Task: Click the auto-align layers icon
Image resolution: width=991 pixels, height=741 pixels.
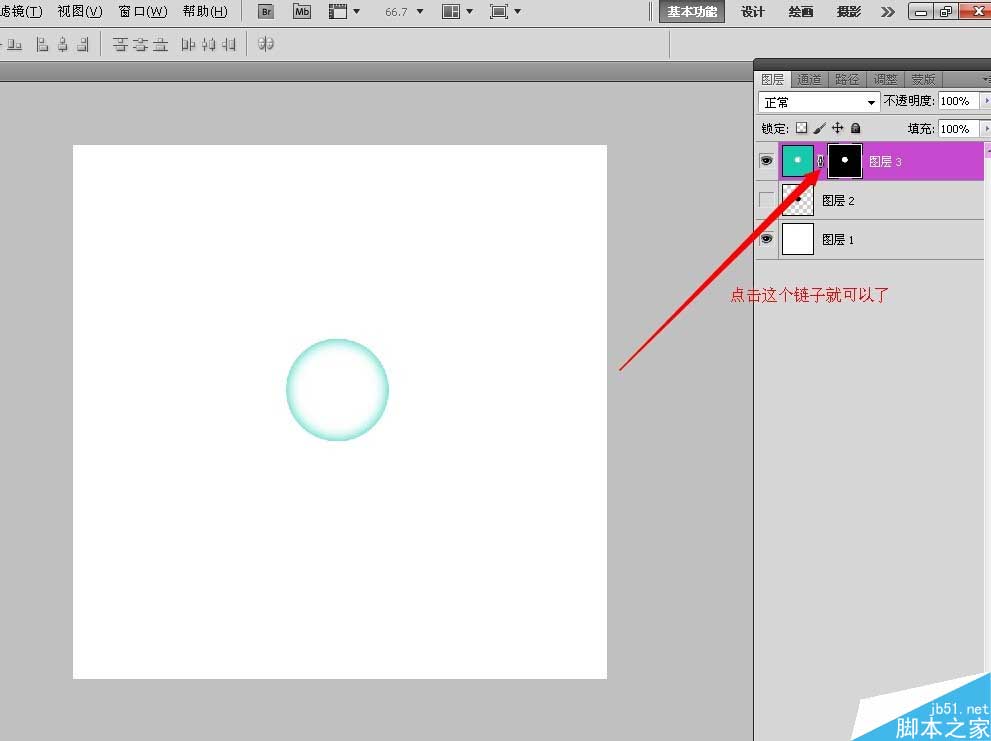Action: [266, 44]
